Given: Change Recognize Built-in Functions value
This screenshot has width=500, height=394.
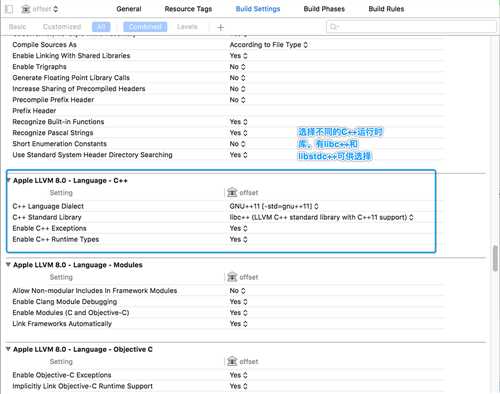Looking at the screenshot, I should click(x=238, y=122).
